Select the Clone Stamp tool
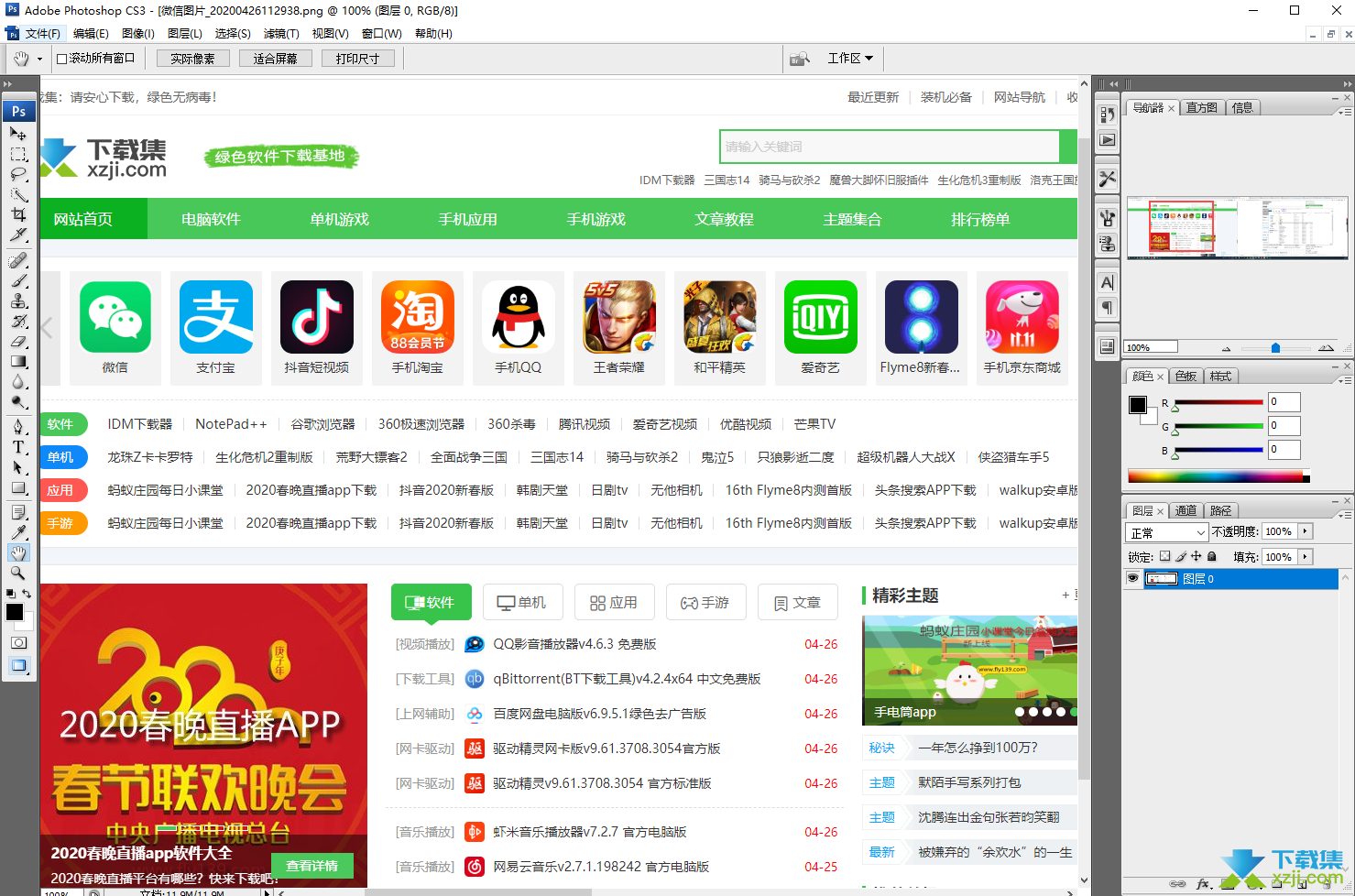 click(x=18, y=301)
